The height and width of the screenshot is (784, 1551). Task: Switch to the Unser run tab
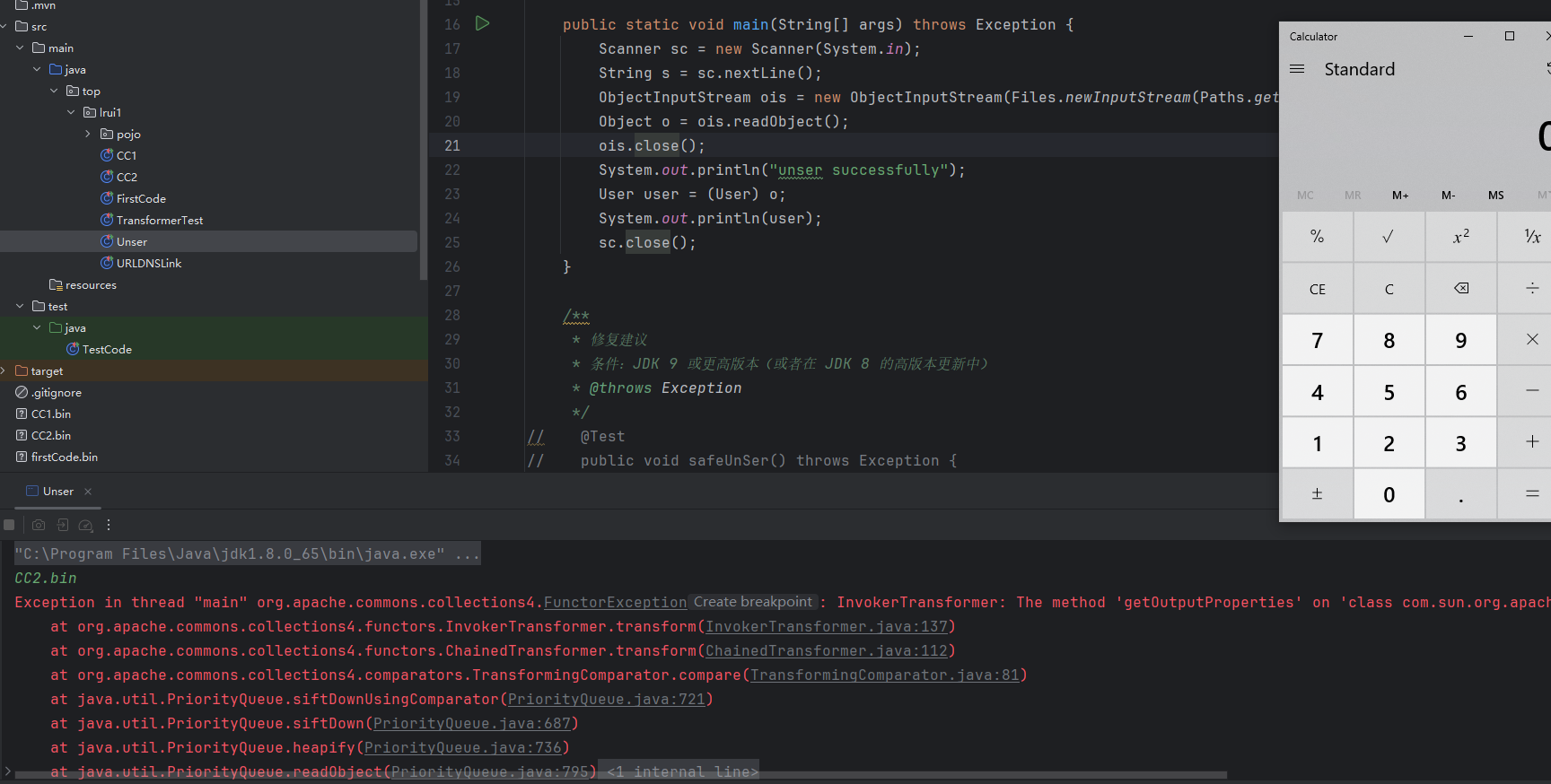pyautogui.click(x=57, y=492)
